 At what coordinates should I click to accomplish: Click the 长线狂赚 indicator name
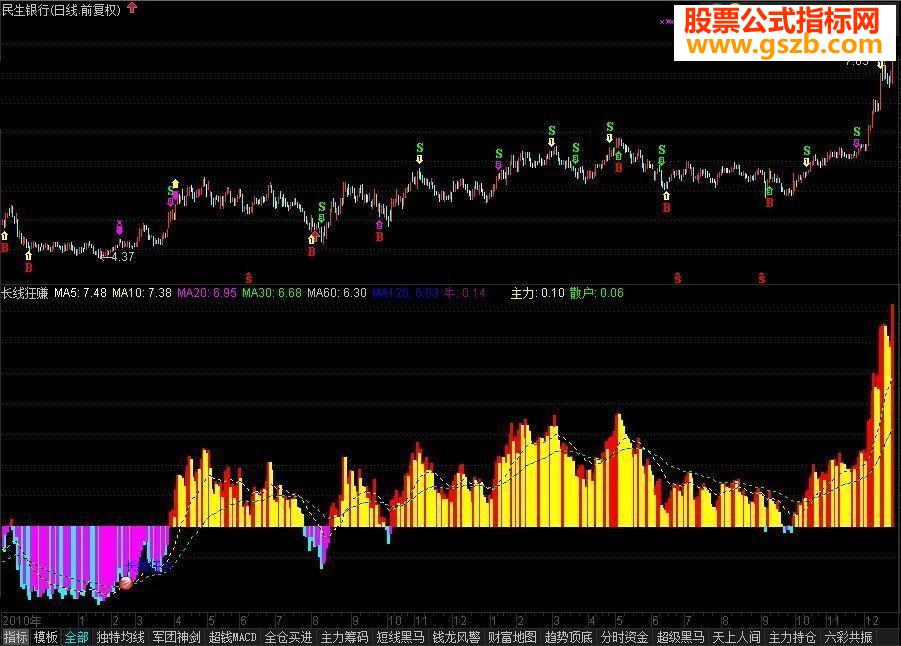[x=25, y=293]
